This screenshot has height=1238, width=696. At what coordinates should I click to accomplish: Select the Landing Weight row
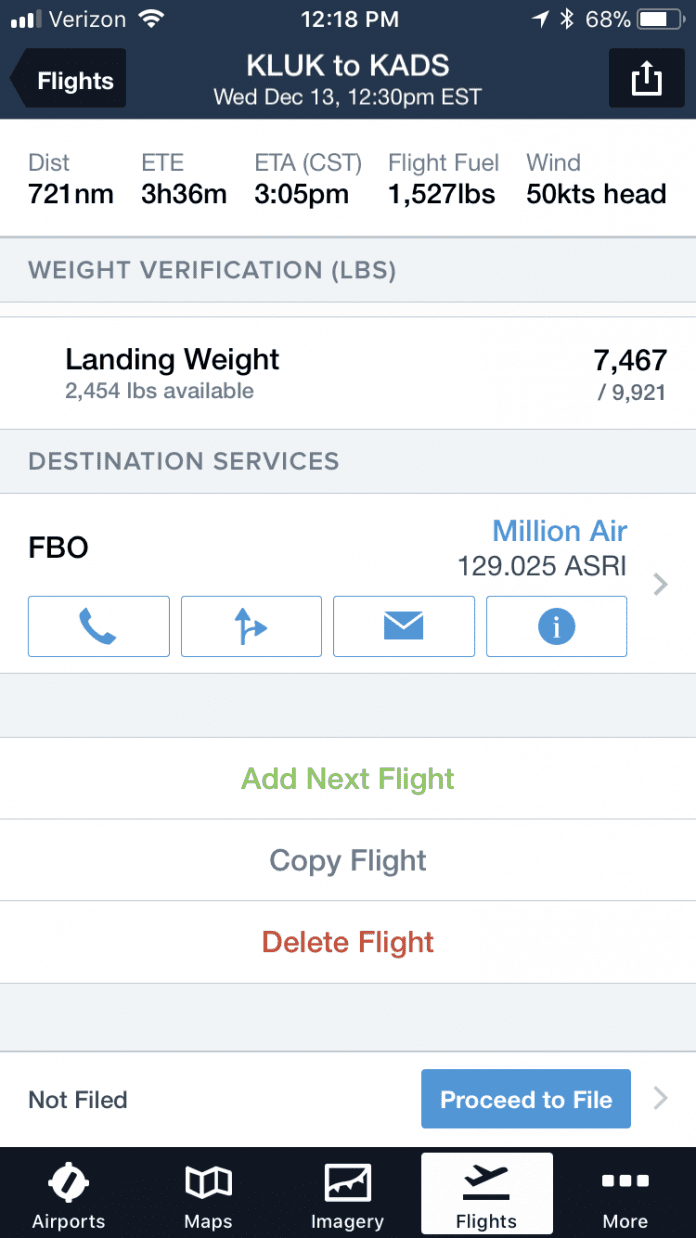(347, 371)
